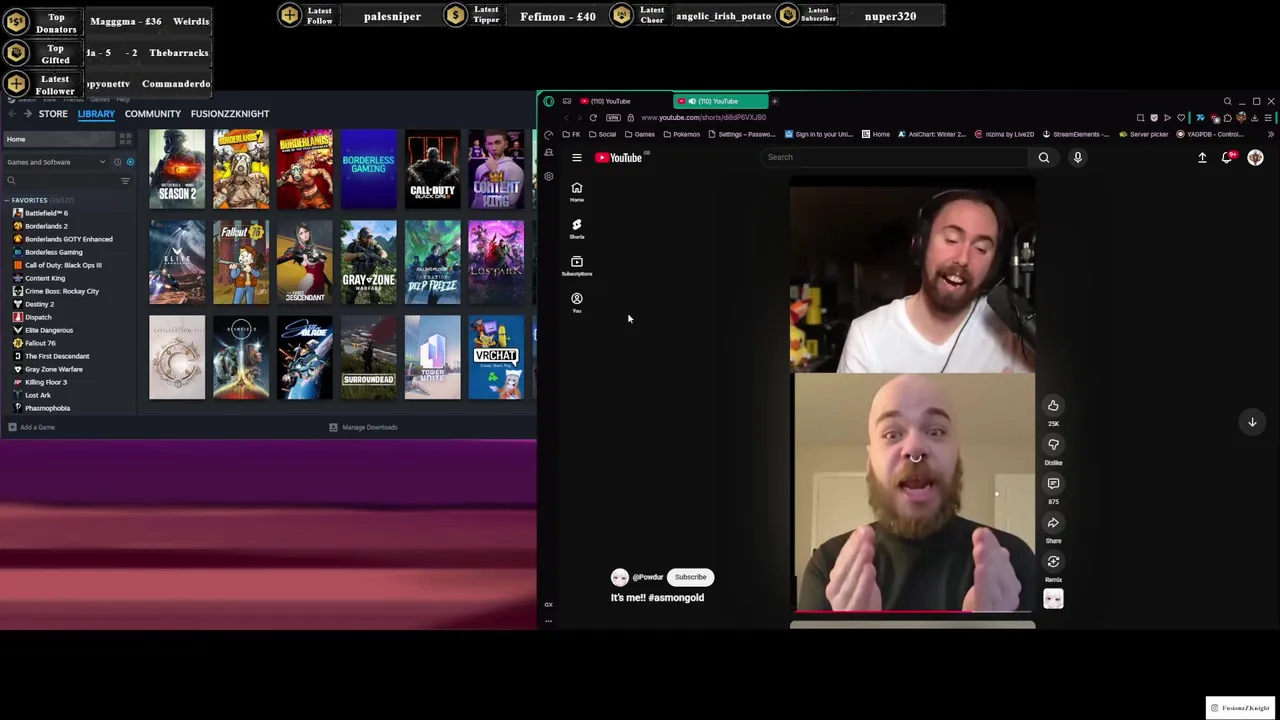The height and width of the screenshot is (720, 1280).
Task: Switch Steam library to grid collections view
Action: pyautogui.click(x=125, y=139)
